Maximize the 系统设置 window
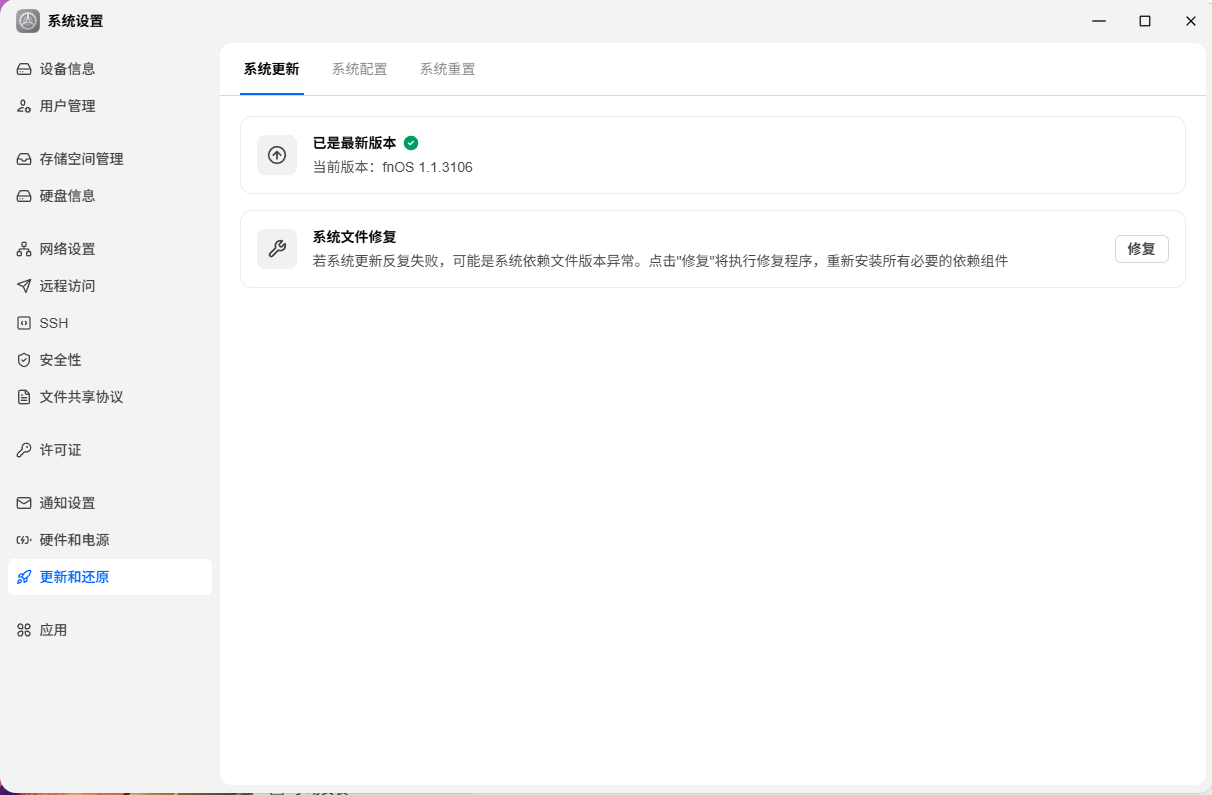The width and height of the screenshot is (1212, 795). [1145, 21]
